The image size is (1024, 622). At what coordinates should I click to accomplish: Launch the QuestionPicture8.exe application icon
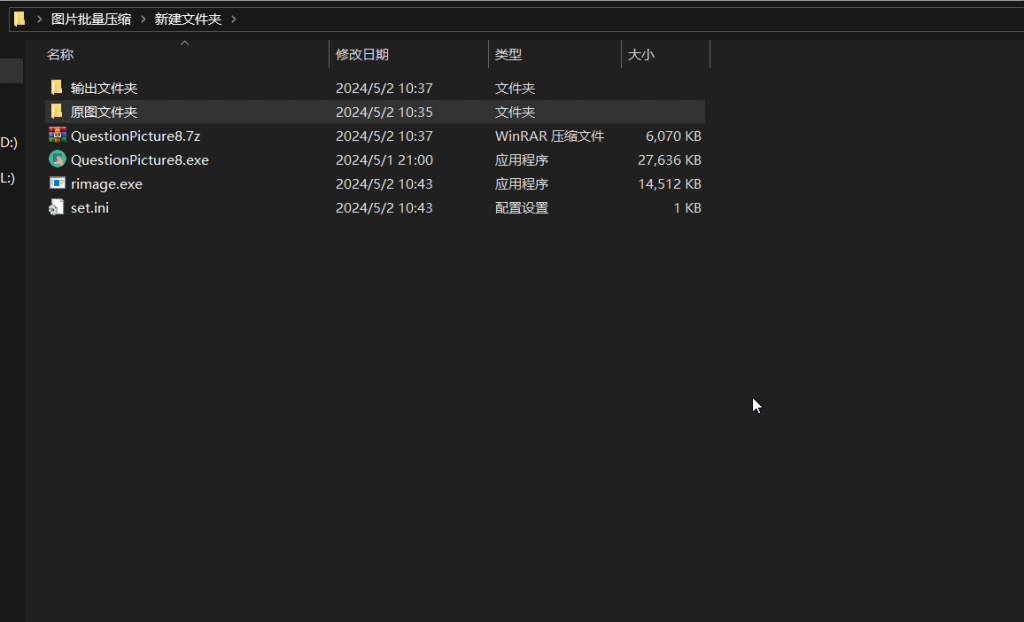(x=56, y=159)
